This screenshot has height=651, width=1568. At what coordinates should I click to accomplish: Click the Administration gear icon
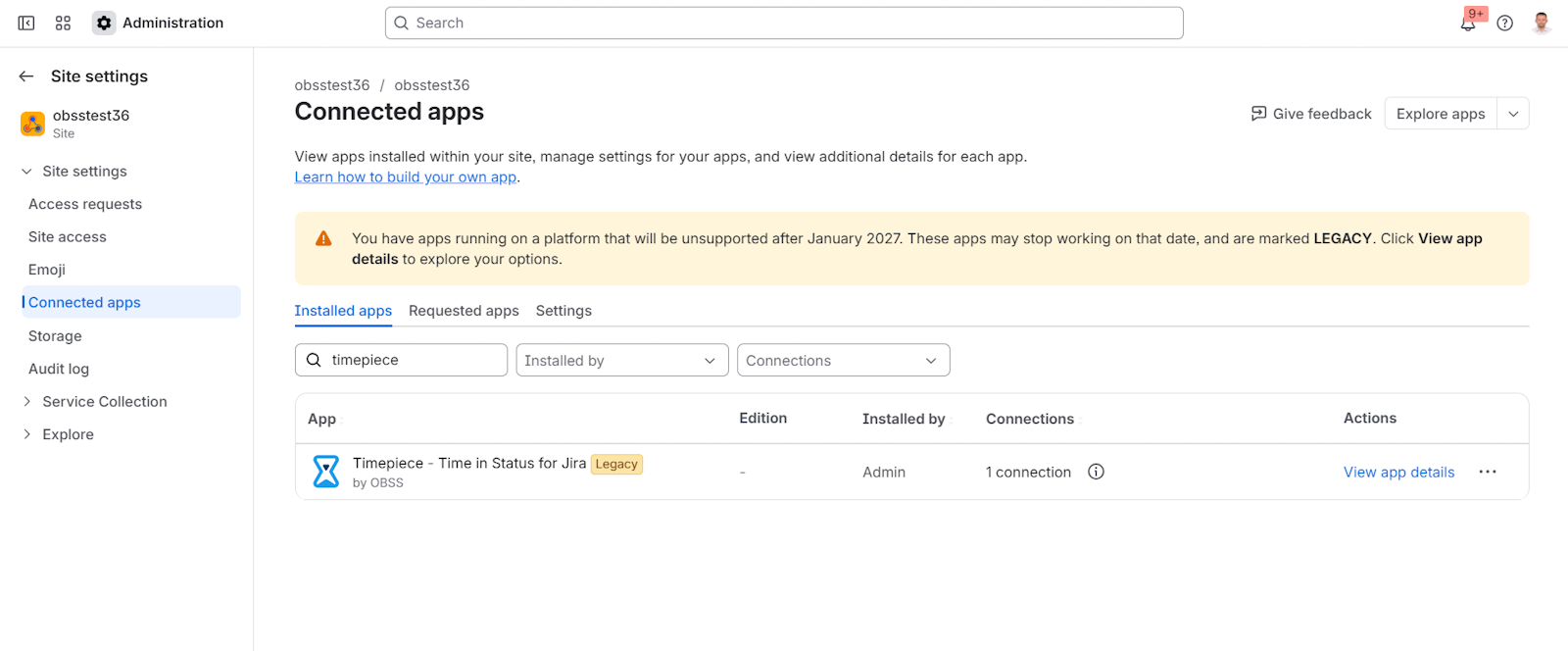pyautogui.click(x=104, y=23)
